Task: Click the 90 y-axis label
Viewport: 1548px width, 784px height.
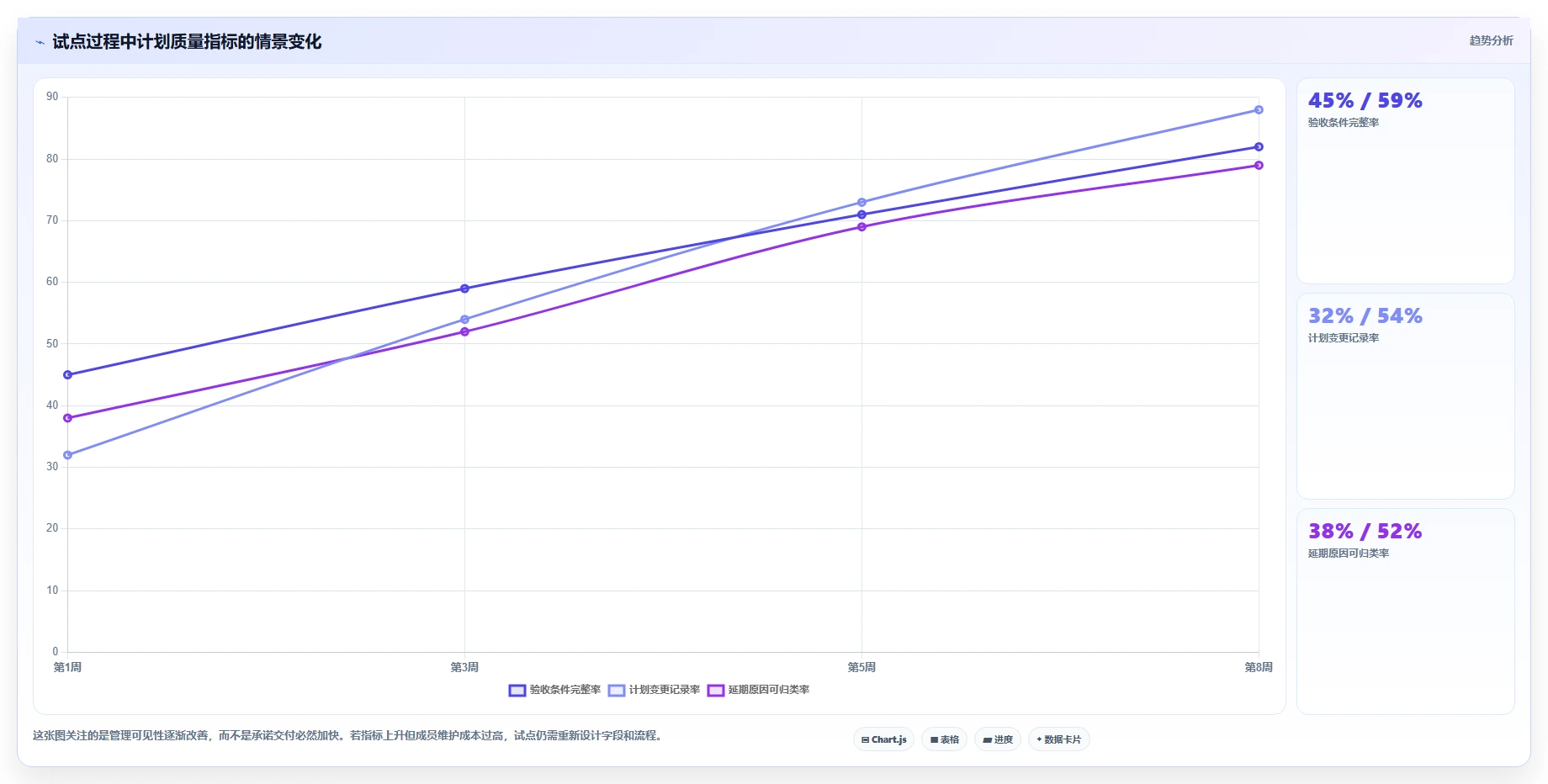Action: pyautogui.click(x=52, y=97)
